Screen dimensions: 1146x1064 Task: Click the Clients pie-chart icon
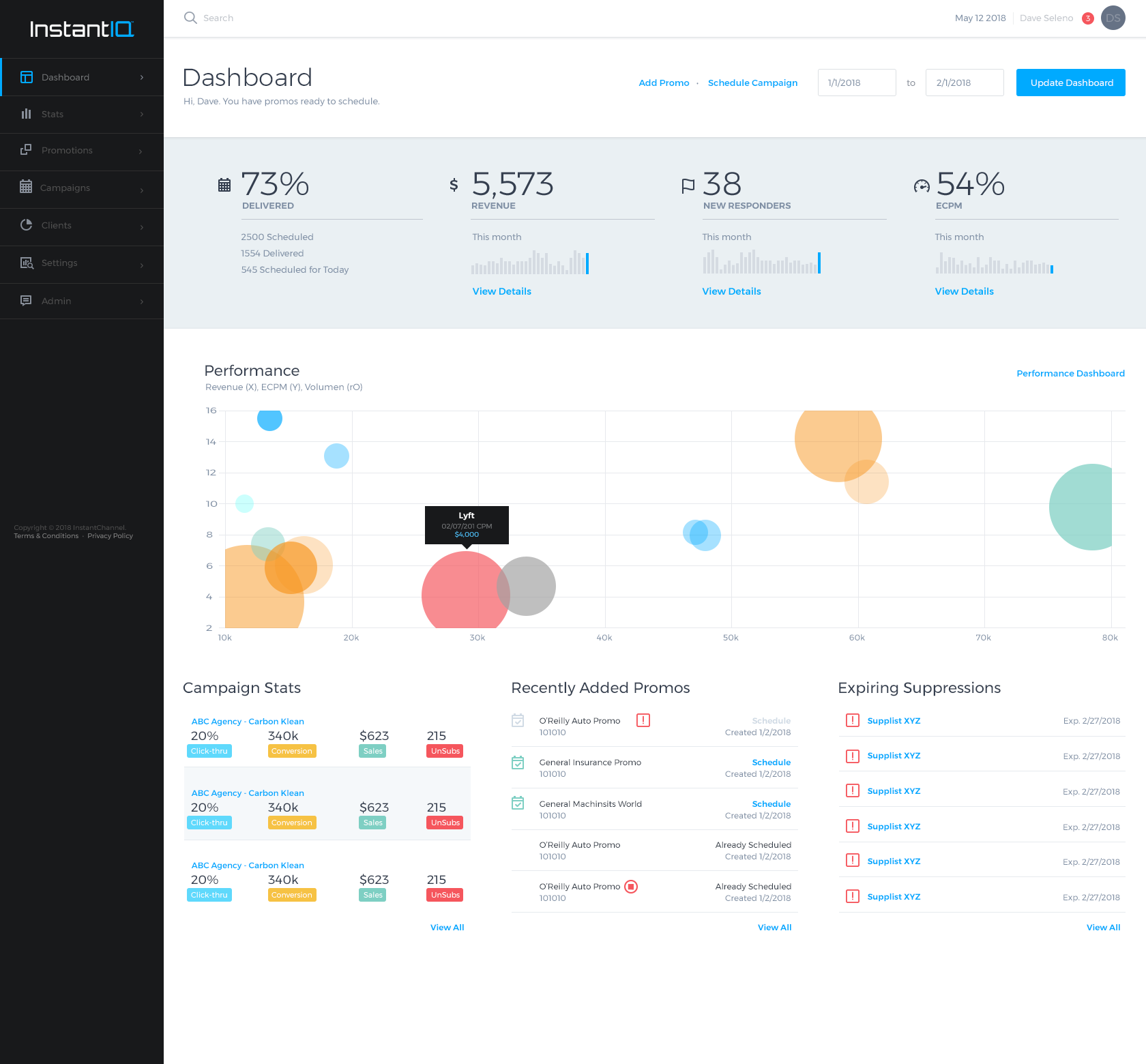click(x=27, y=225)
